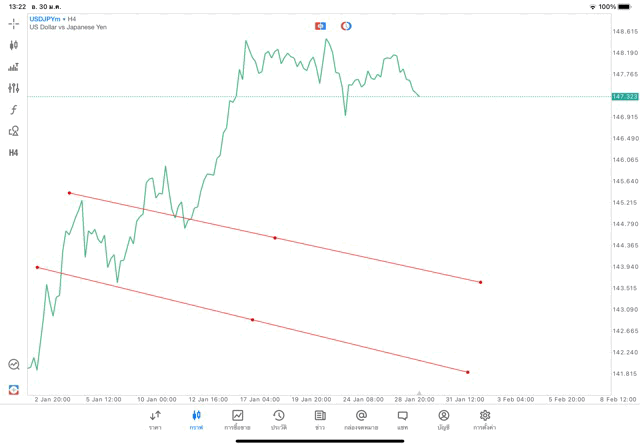The width and height of the screenshot is (640, 447).
Task: Open the ประวัติ history tab
Action: 279,419
